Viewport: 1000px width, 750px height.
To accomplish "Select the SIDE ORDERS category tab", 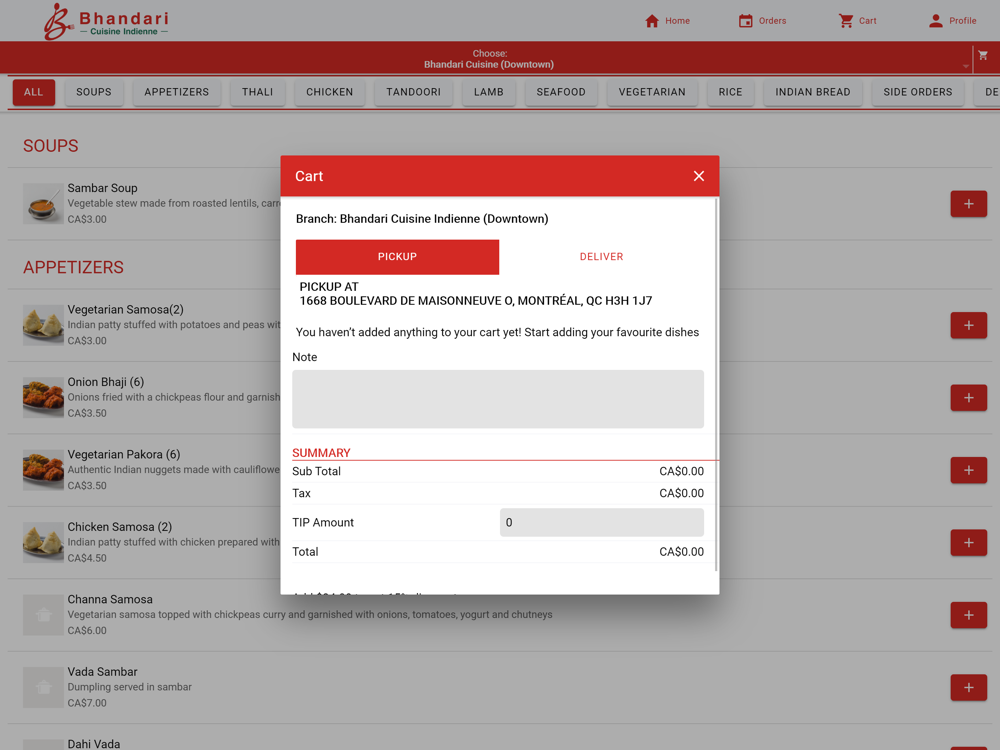I will (x=918, y=92).
